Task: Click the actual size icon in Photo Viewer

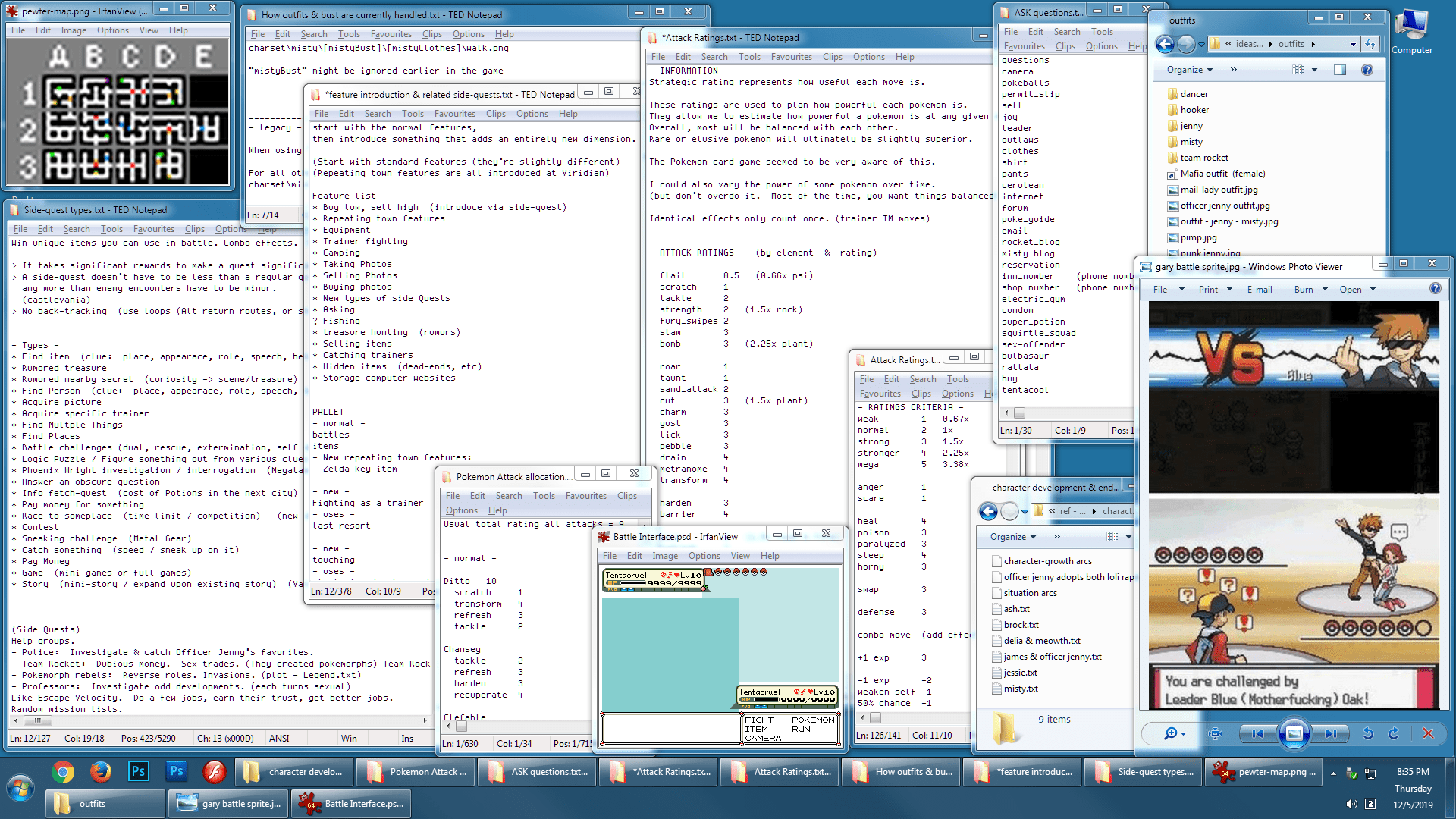Action: [1215, 733]
